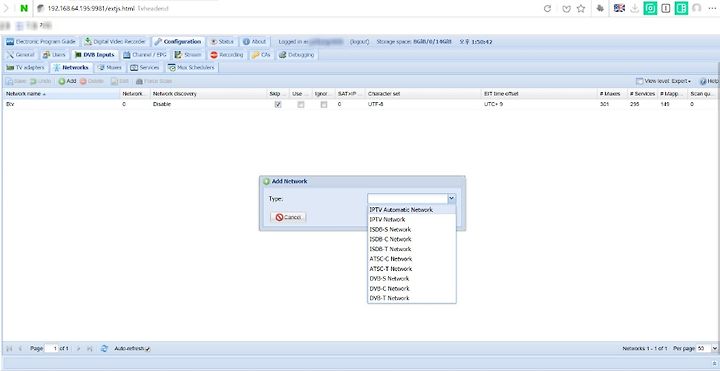Click the logout link
The image size is (720, 371).
coord(360,41)
